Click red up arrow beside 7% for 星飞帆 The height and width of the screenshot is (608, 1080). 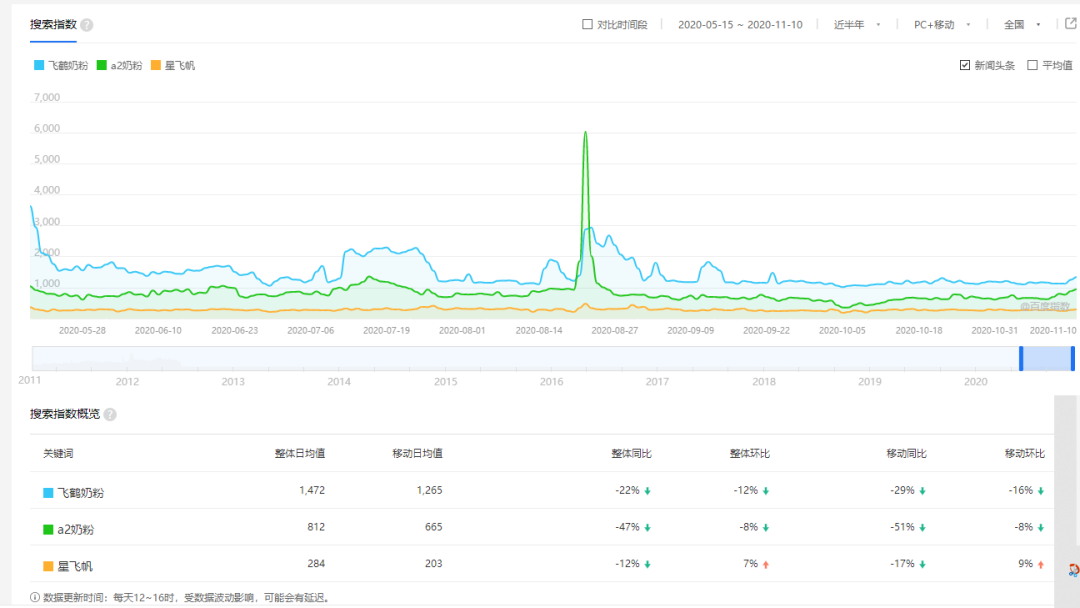[765, 565]
